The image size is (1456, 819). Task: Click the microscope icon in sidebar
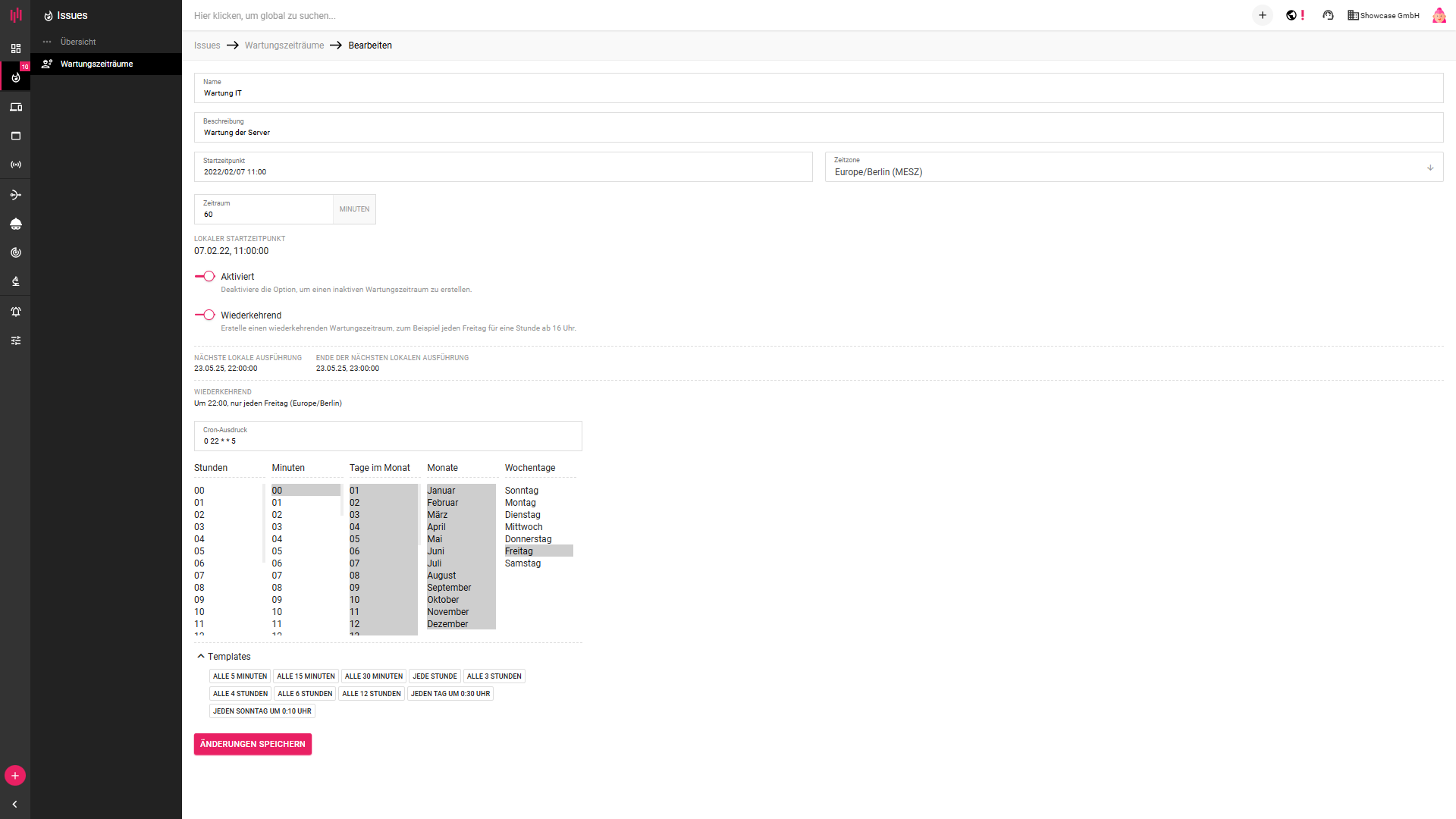(x=15, y=281)
